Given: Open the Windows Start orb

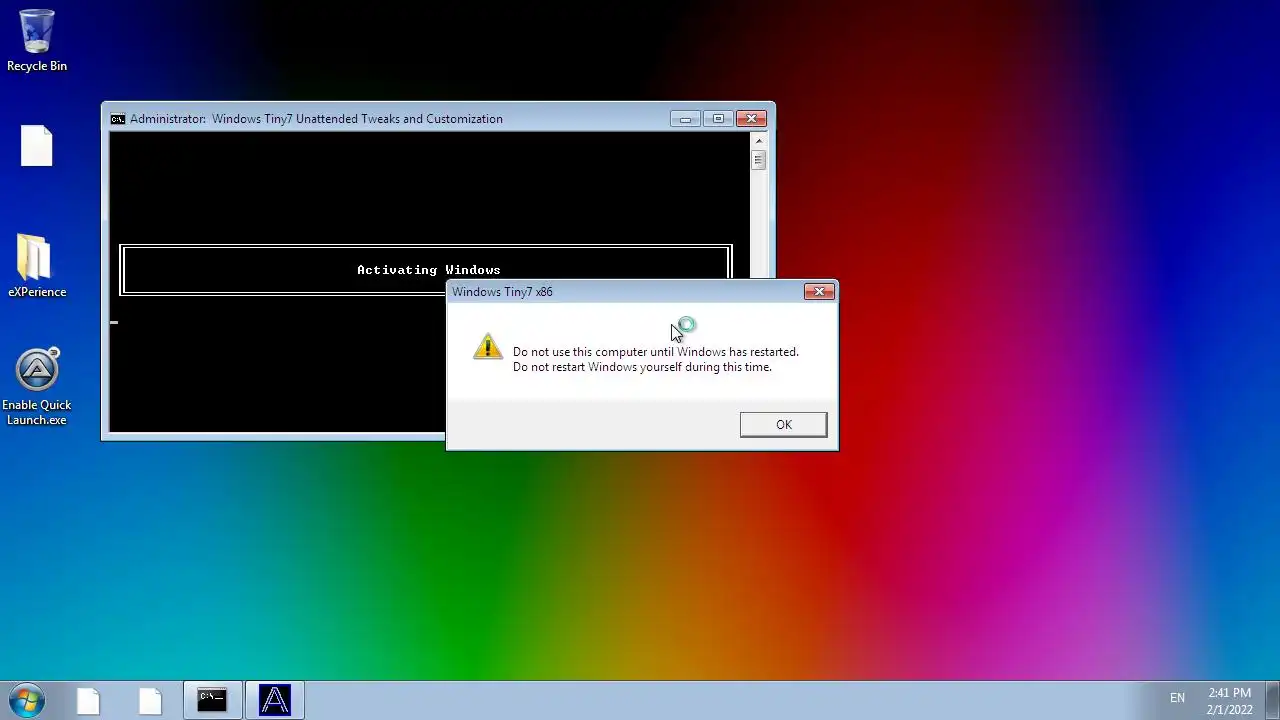Looking at the screenshot, I should [x=27, y=700].
